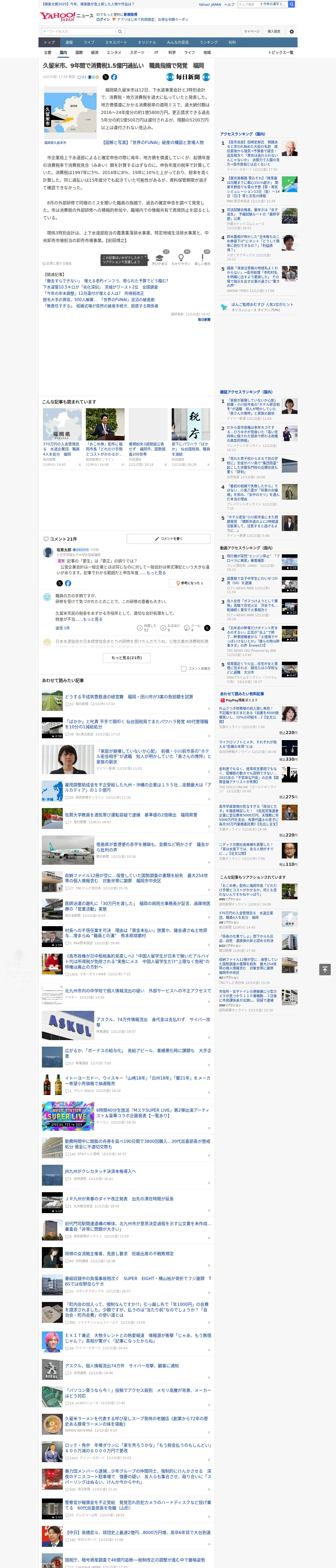The width and height of the screenshot is (336, 1568).
Task: Click 記事に関する報告 report icon link
Action: click(x=57, y=264)
